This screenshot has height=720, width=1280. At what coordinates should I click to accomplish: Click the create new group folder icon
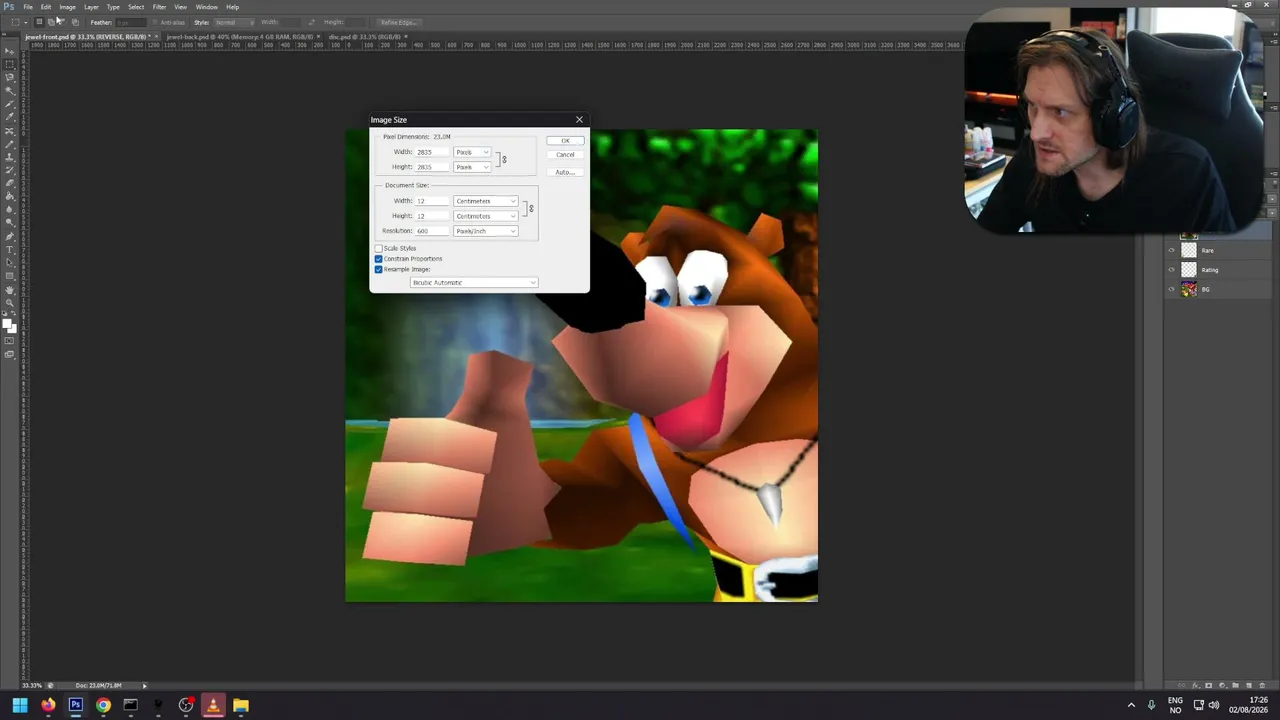click(1236, 686)
